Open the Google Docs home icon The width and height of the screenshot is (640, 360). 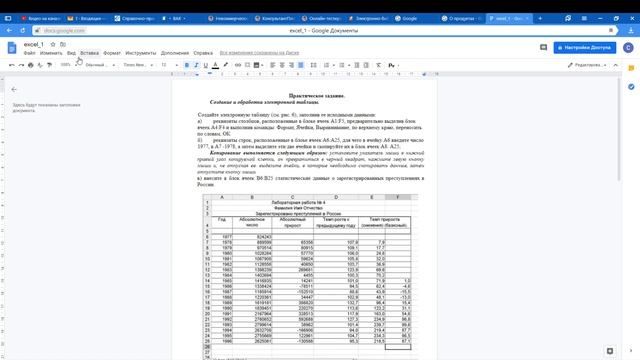click(x=12, y=48)
